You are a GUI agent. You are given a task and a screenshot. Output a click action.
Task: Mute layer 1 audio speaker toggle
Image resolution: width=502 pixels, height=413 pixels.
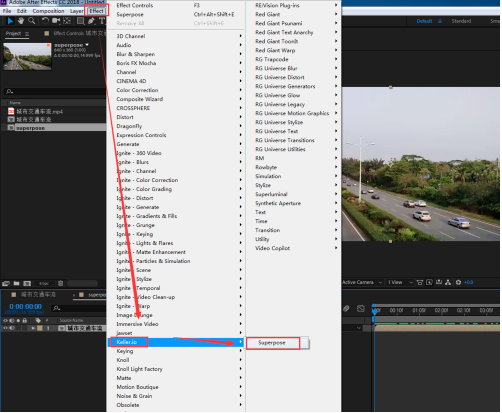pos(12,329)
